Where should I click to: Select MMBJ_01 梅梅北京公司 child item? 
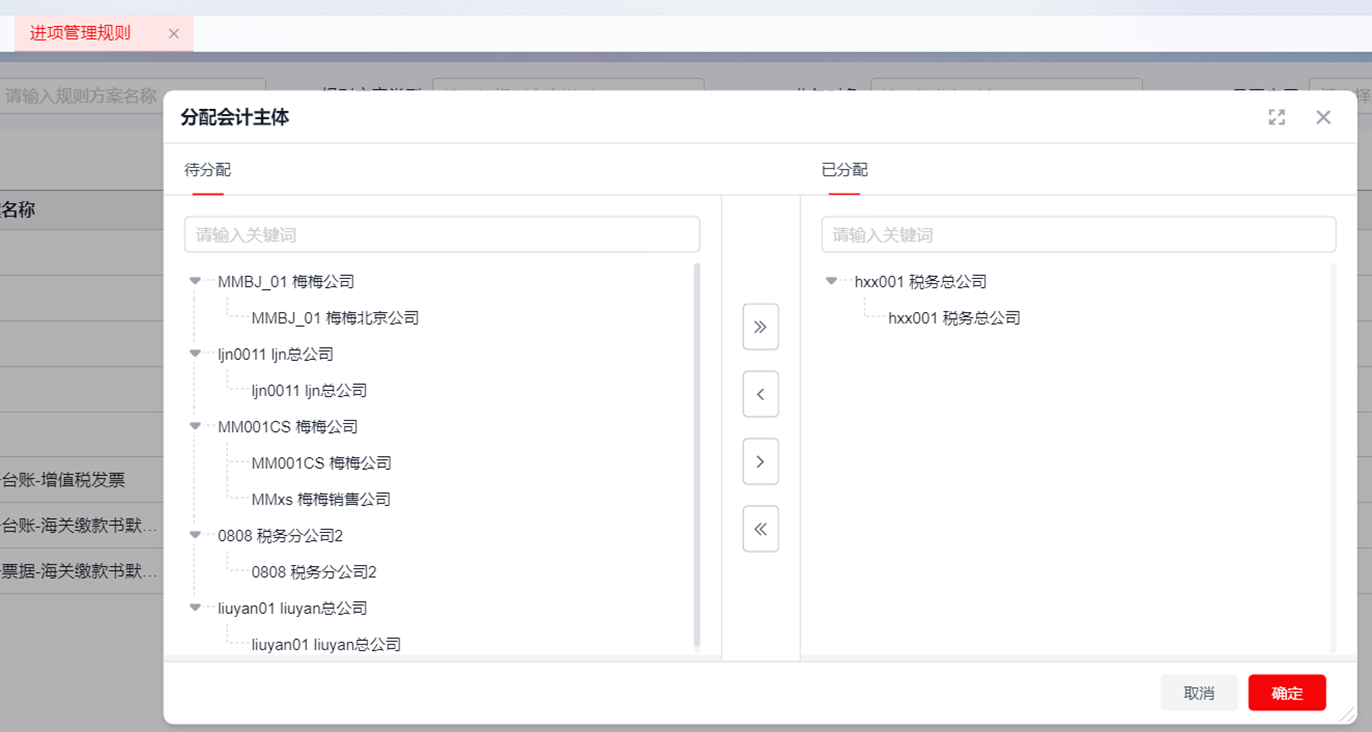pyautogui.click(x=335, y=318)
